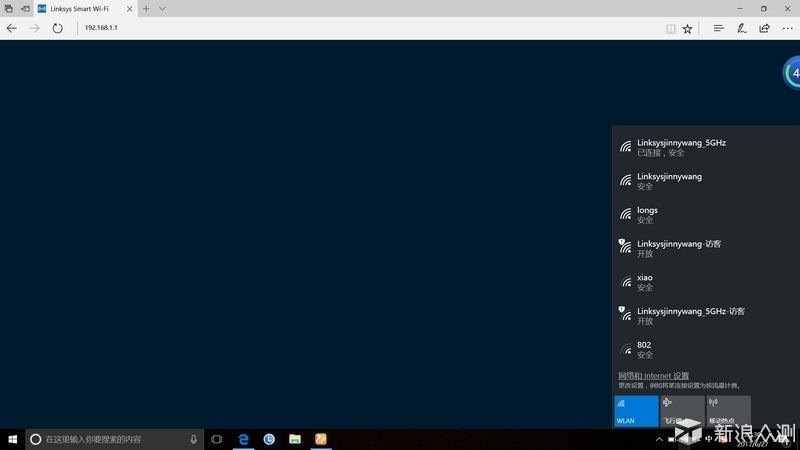Screen dimensions: 800x450
Task: Open Edge more actions menu
Action: click(787, 28)
